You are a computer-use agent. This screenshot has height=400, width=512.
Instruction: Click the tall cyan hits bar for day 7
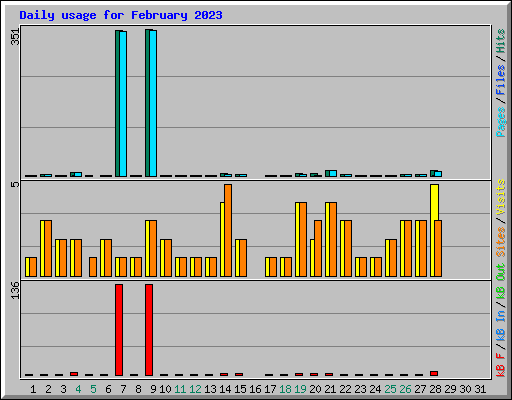point(123,104)
